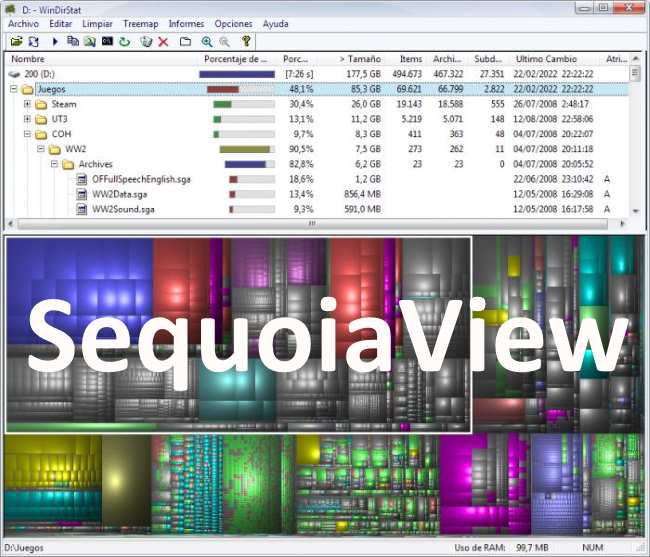Click the Copy path toolbar icon

pyautogui.click(x=73, y=41)
